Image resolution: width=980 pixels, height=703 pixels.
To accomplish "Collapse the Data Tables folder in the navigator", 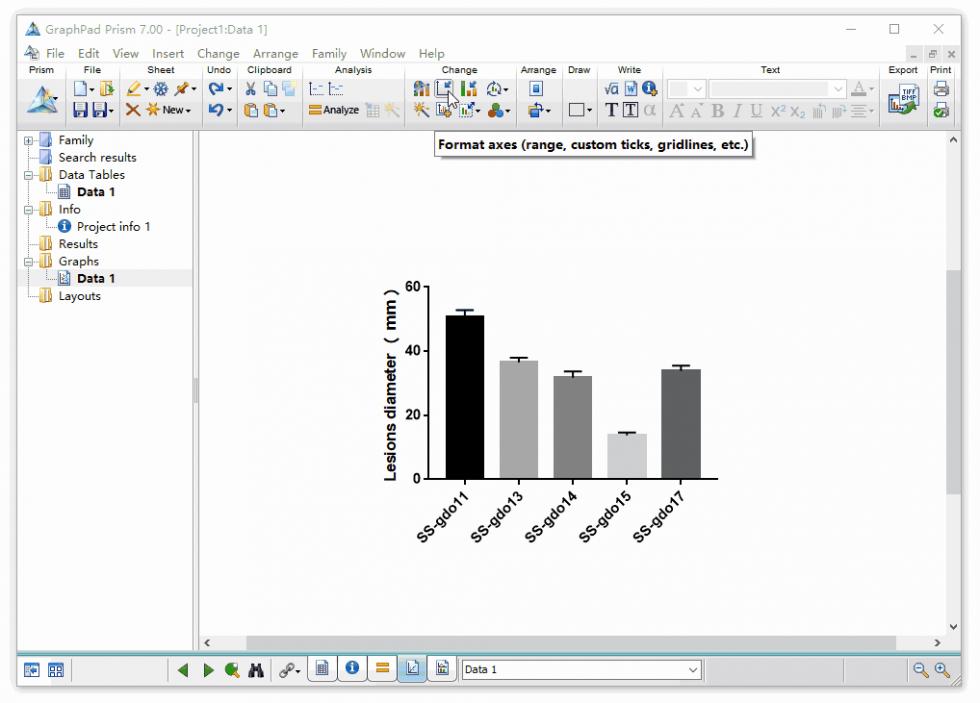I will point(28,176).
